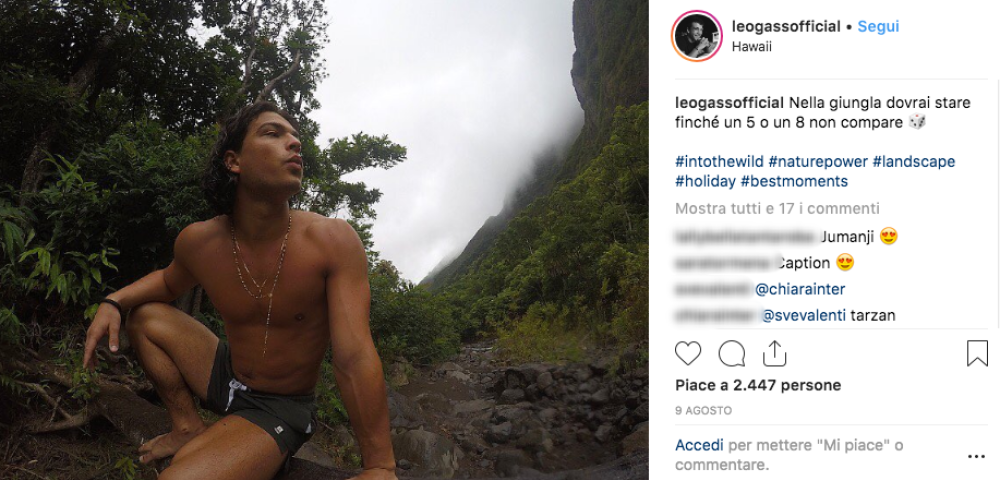Open the three-dot more options menu

[x=976, y=455]
